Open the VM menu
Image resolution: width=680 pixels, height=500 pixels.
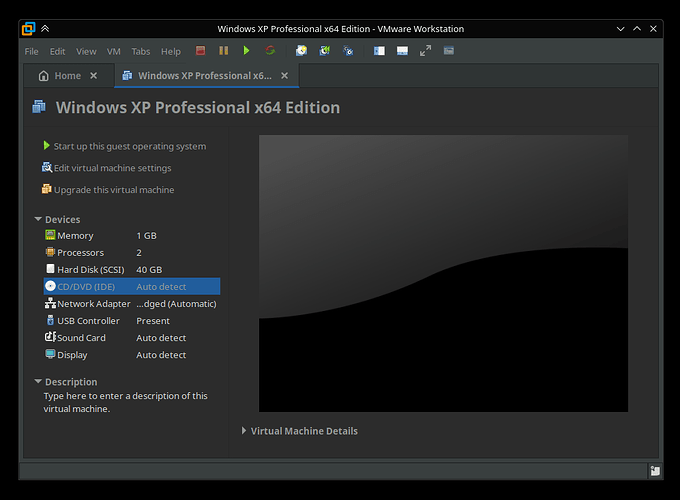(114, 52)
